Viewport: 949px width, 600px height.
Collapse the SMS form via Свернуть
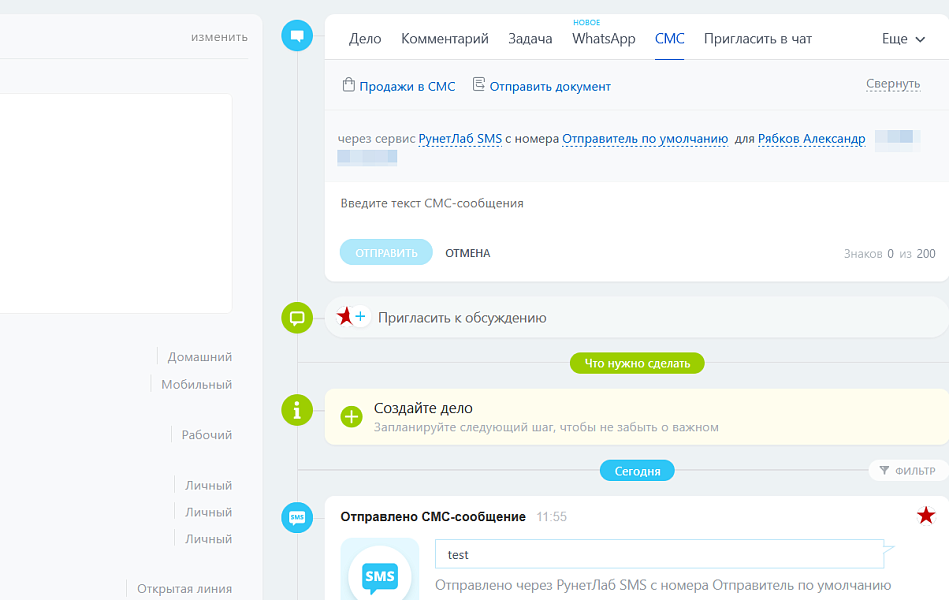click(x=893, y=85)
